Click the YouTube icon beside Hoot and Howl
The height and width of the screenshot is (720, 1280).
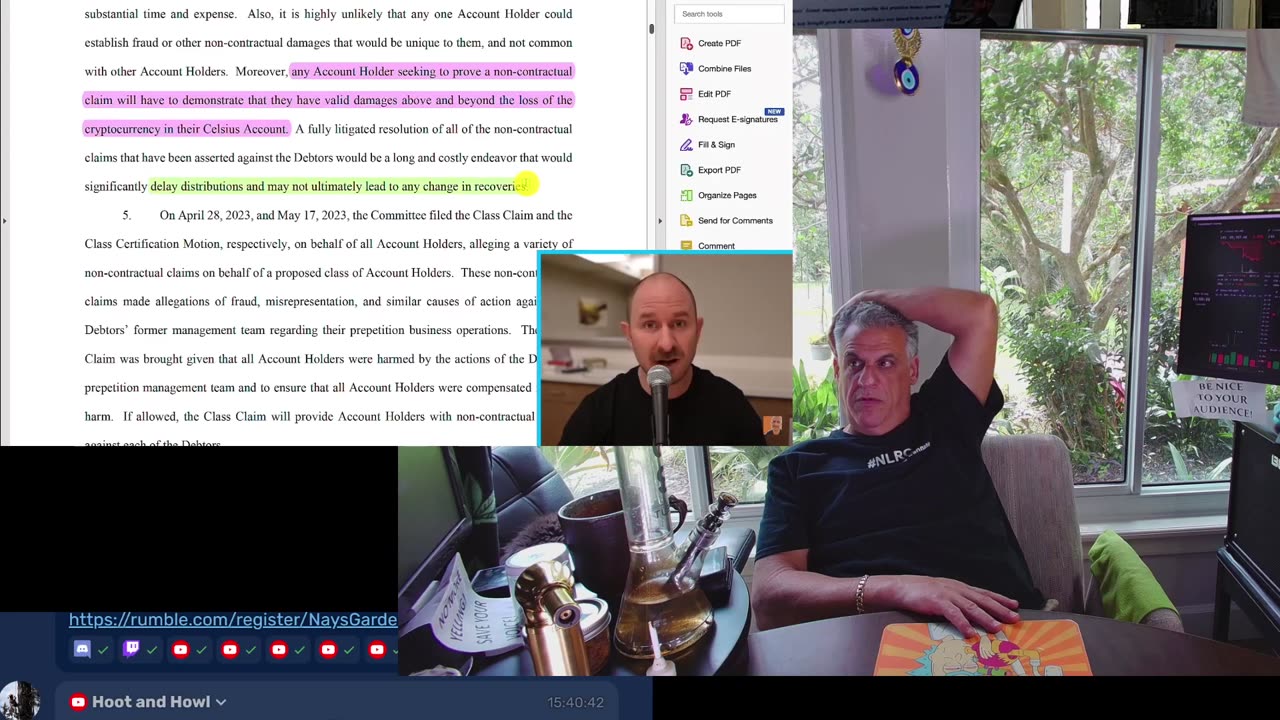[78, 702]
